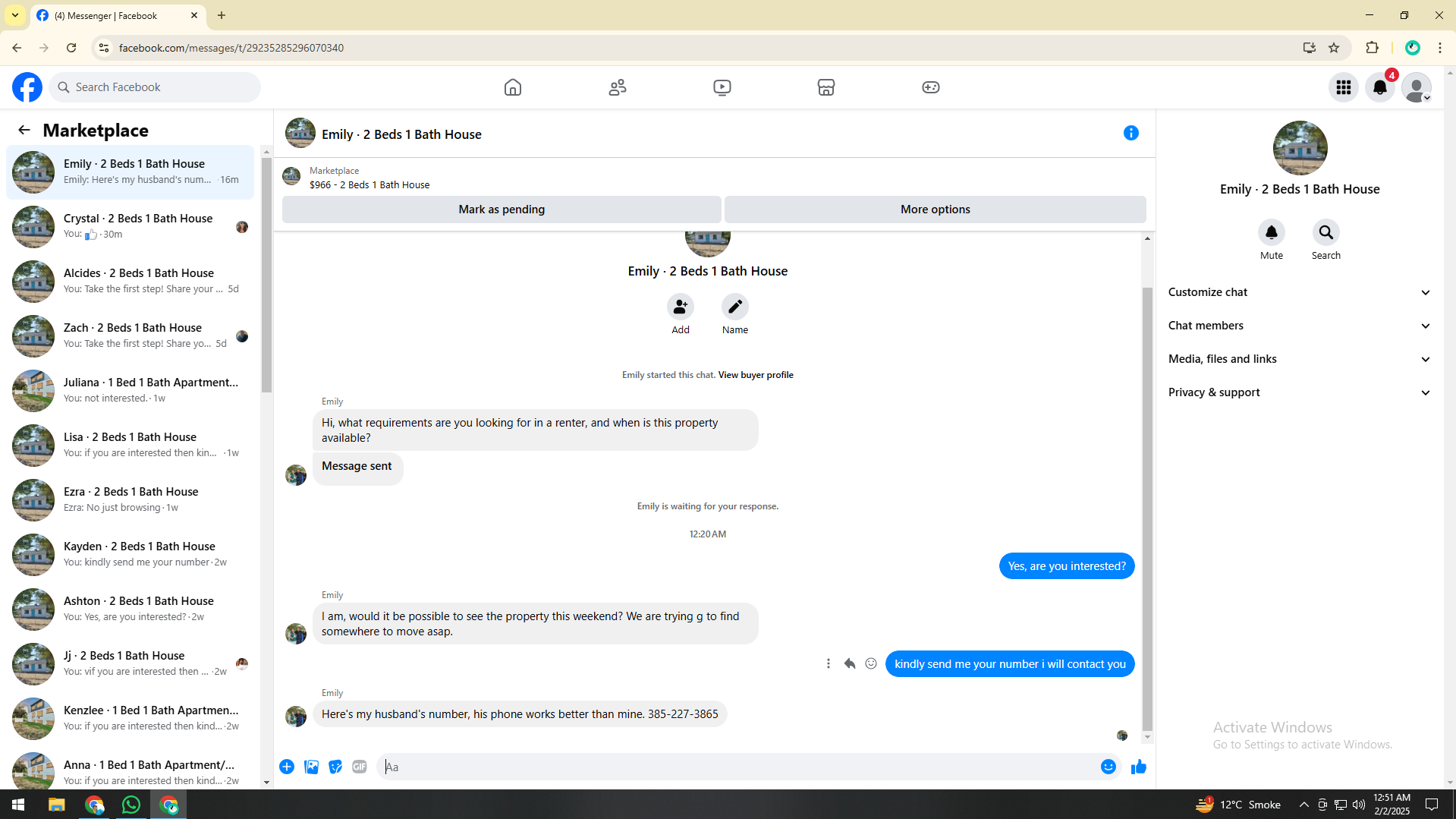Open Kenzlee conversation in list
This screenshot has height=819, width=1456.
tap(130, 719)
